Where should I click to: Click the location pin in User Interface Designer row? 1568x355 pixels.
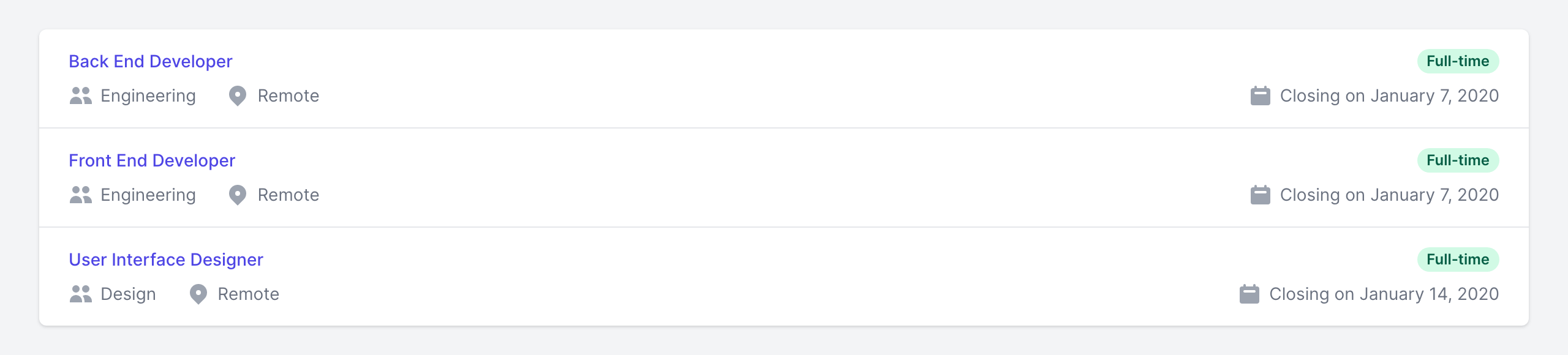[x=198, y=294]
